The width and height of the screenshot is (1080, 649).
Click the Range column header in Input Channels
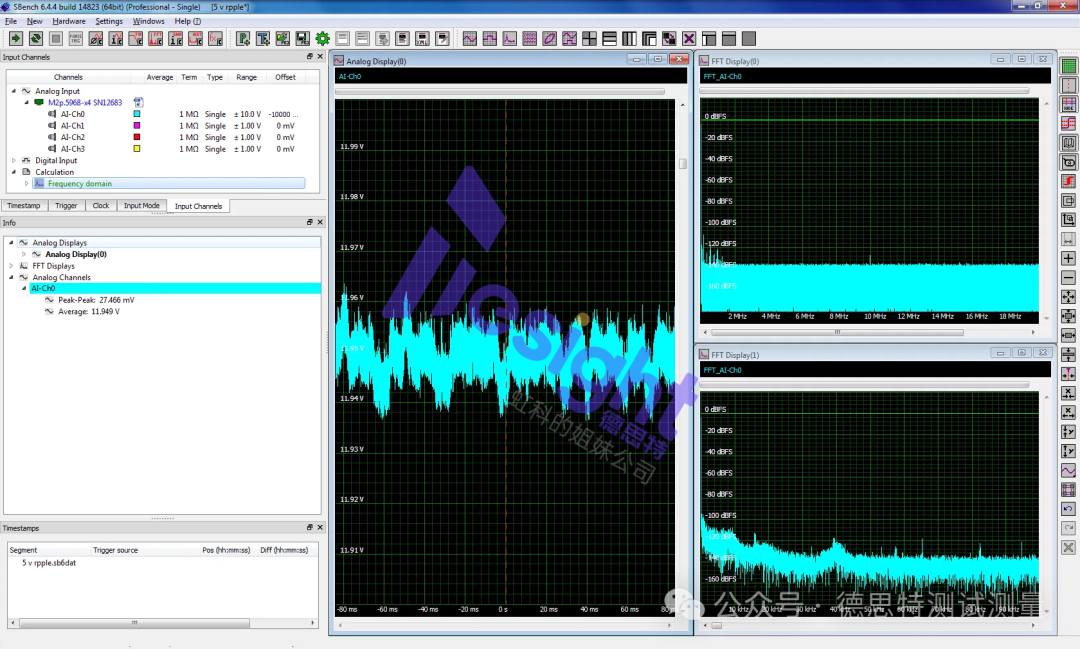247,77
